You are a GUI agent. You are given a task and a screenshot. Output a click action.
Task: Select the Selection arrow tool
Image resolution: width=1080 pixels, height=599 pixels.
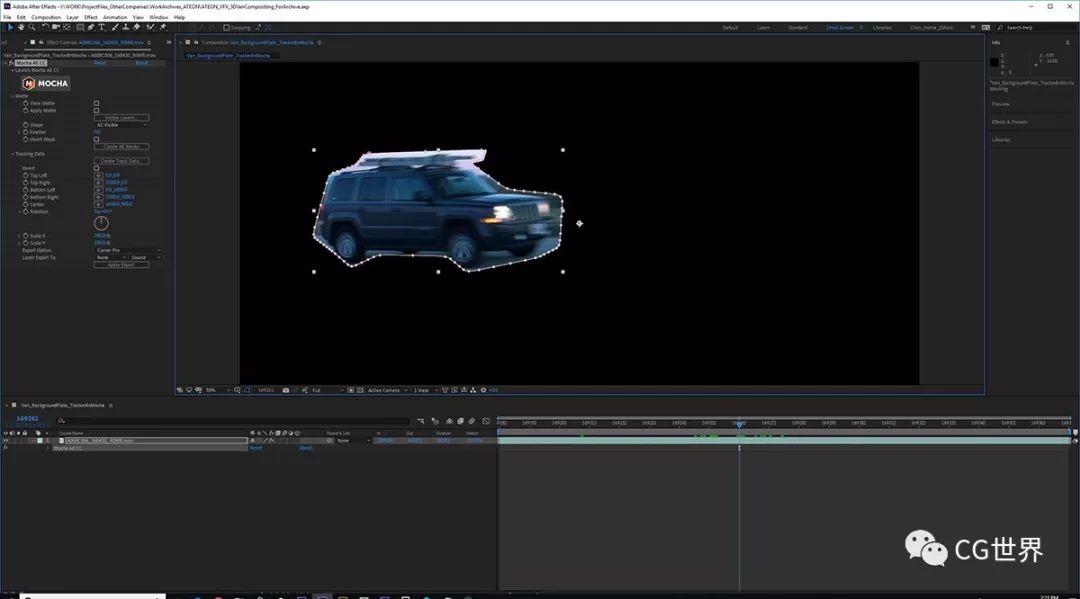coord(9,27)
